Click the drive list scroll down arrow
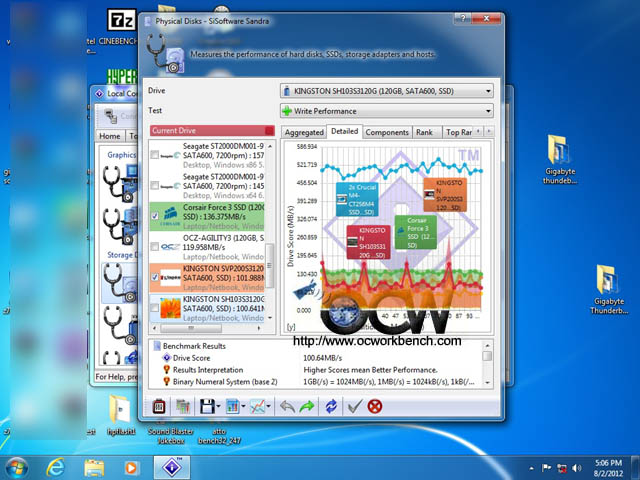Screen dimensions: 640x480 point(269,318)
